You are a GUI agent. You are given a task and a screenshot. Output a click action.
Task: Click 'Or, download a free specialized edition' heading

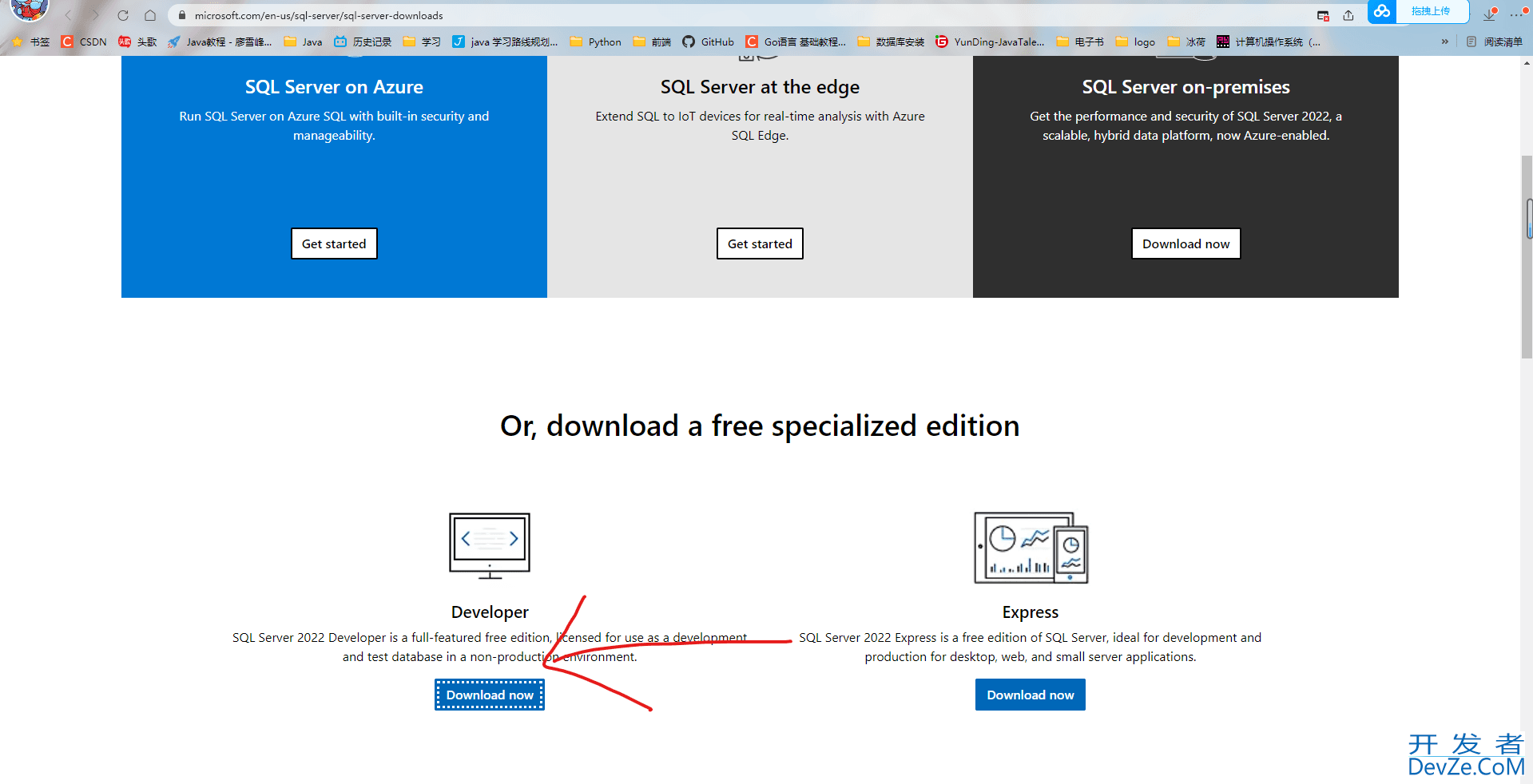[x=760, y=426]
